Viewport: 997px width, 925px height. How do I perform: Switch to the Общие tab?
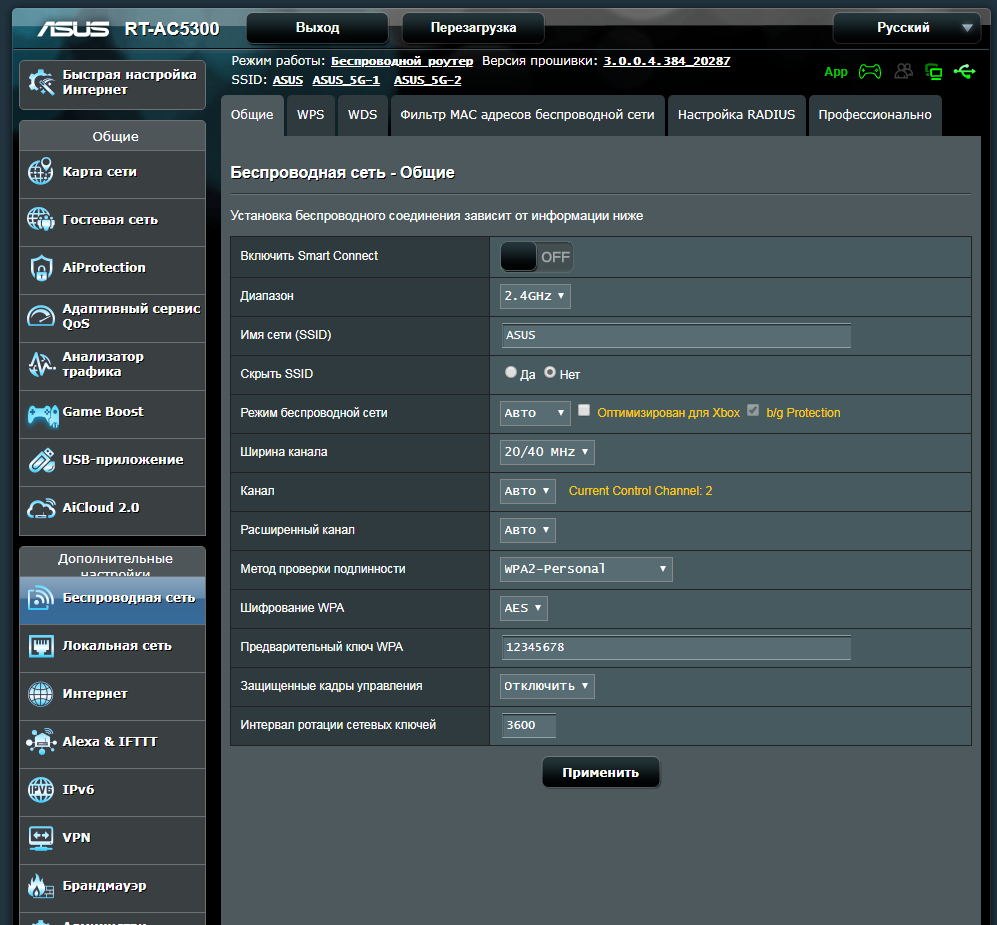point(252,115)
